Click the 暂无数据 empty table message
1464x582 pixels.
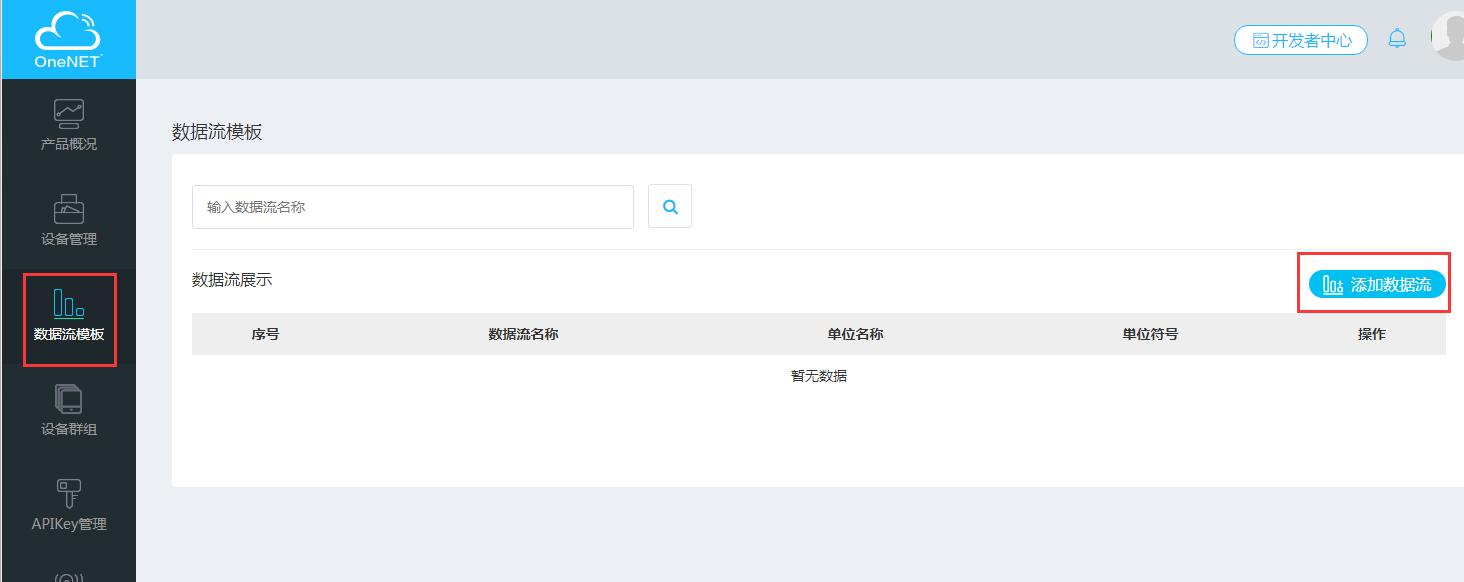[x=818, y=376]
